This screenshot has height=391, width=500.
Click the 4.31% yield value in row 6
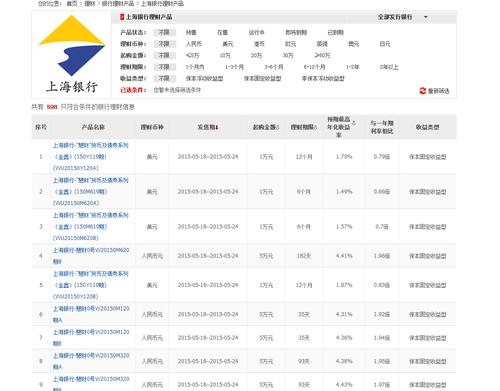pos(344,314)
